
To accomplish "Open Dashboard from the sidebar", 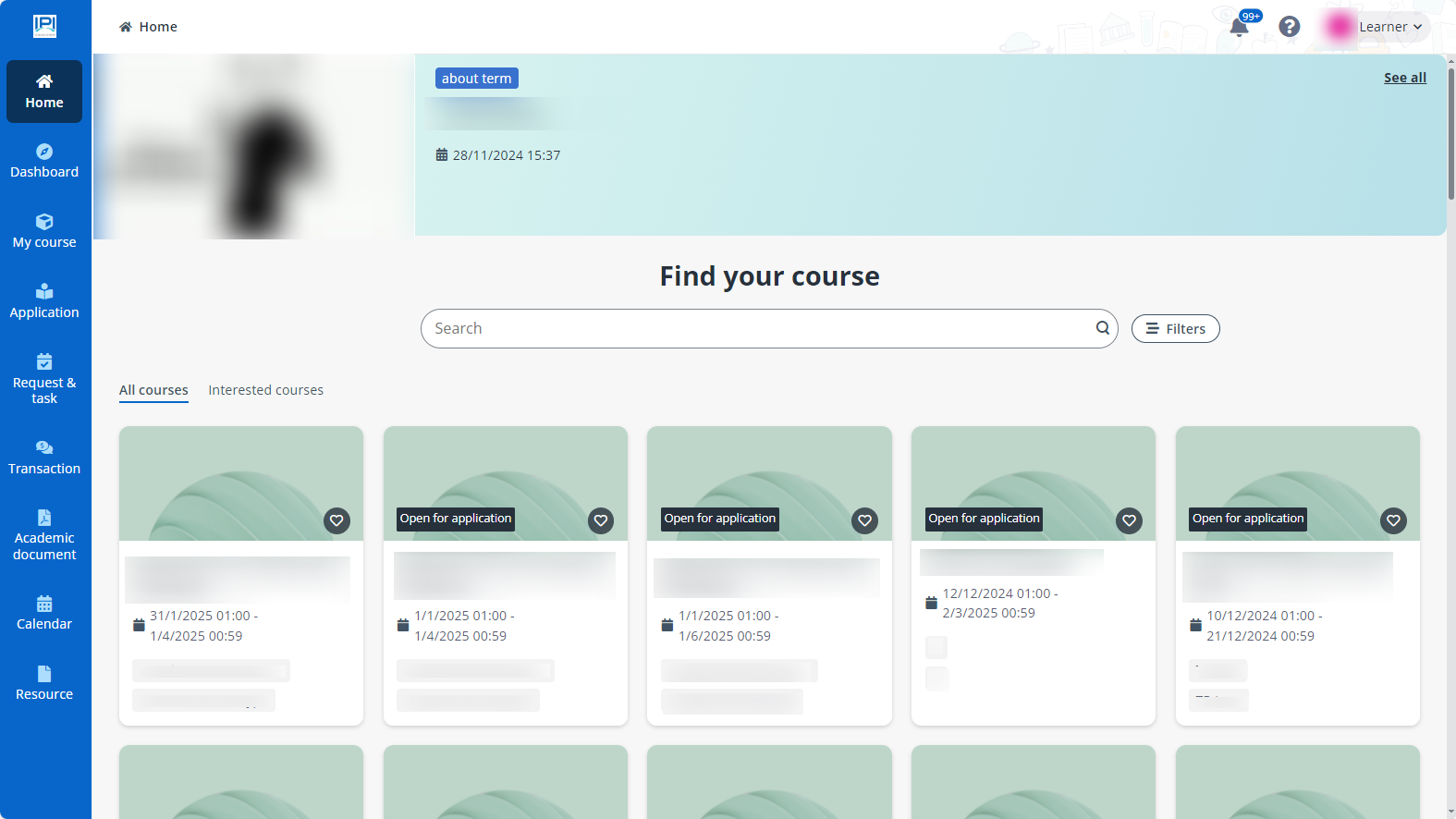I will tap(44, 162).
